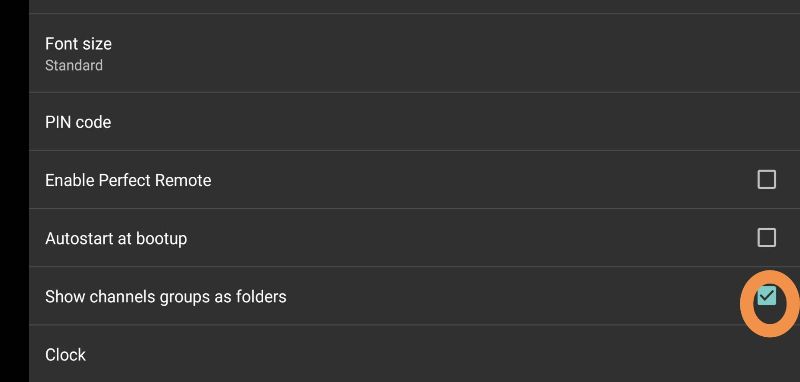Click empty space in the Font size row
Screen dimensions: 800x382
coord(434,53)
